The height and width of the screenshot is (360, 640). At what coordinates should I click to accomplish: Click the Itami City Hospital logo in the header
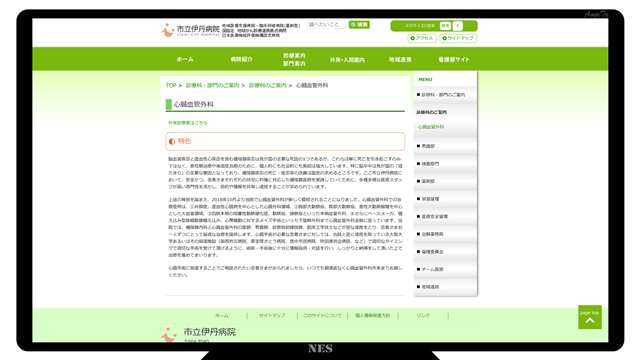click(190, 30)
